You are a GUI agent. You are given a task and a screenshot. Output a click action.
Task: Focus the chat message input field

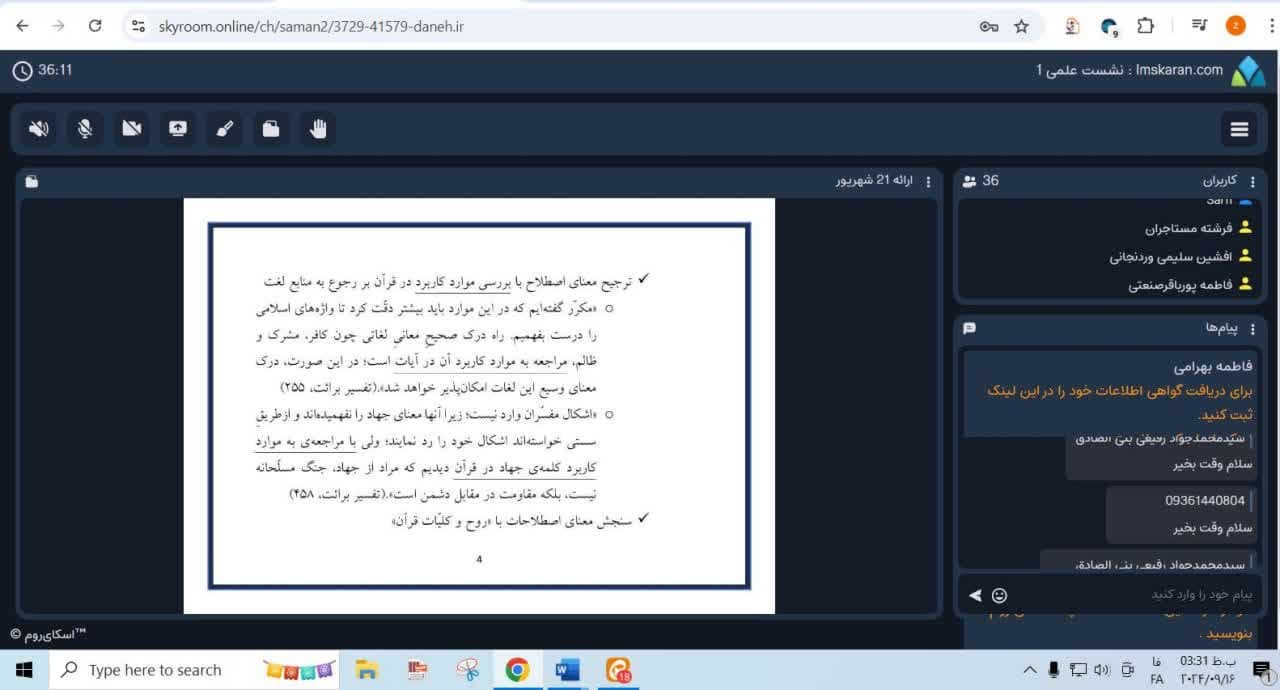point(1135,594)
